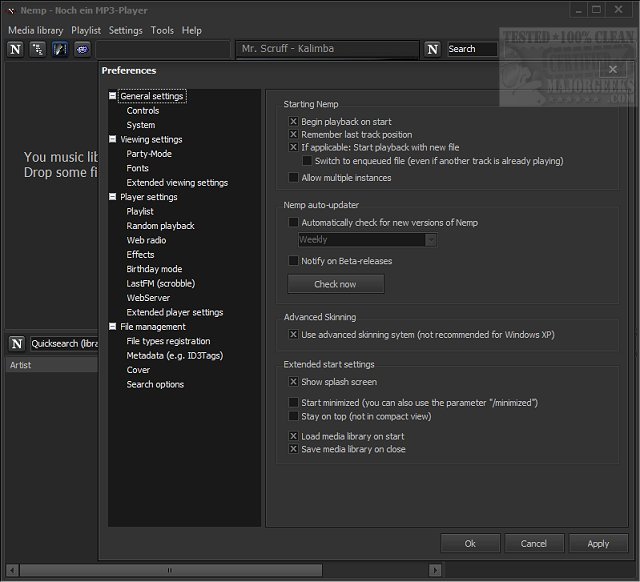640x582 pixels.
Task: Click the N button beside Quicksearch
Action: point(17,343)
